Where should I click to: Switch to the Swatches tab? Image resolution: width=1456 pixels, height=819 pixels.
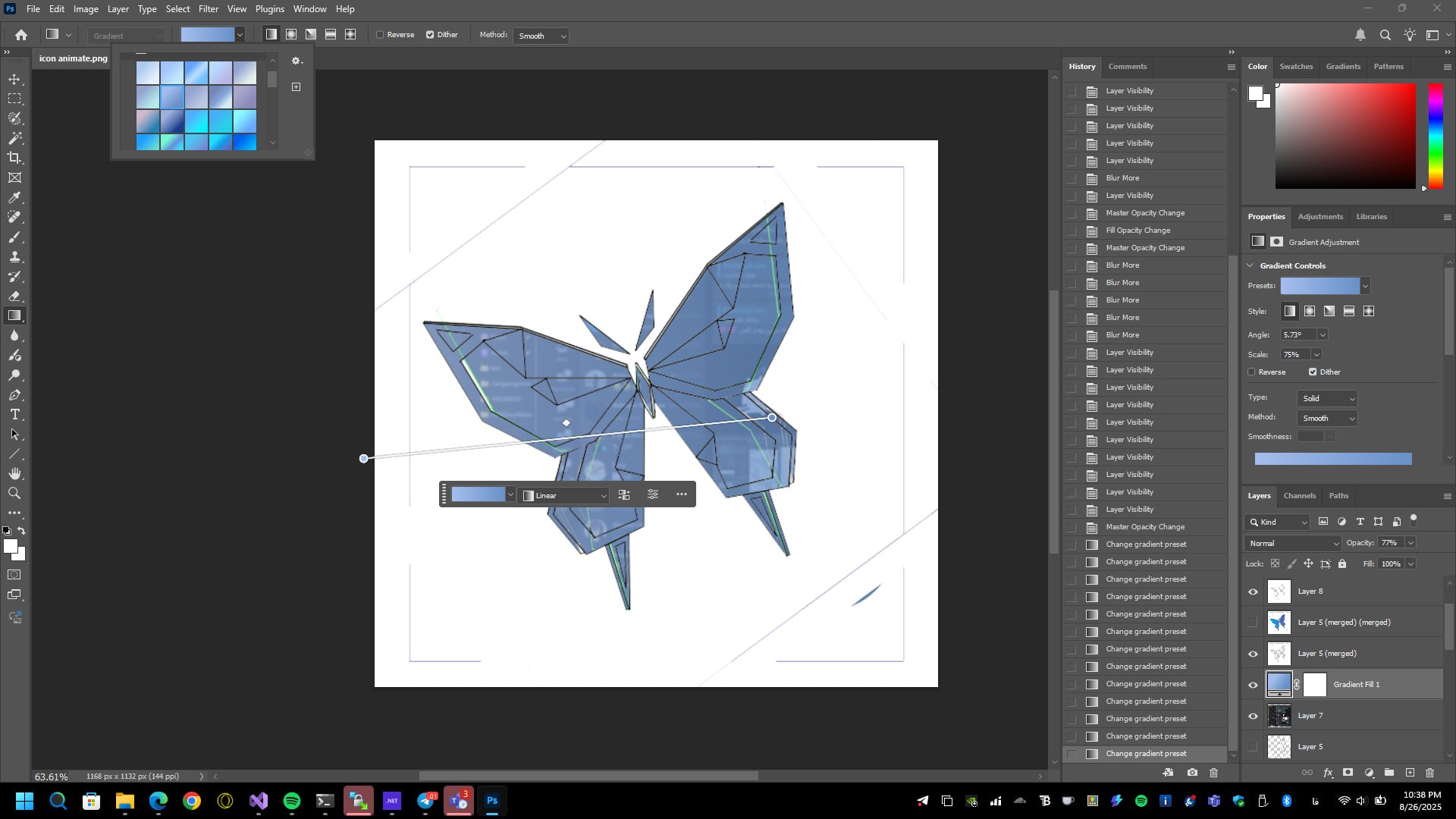(1295, 66)
